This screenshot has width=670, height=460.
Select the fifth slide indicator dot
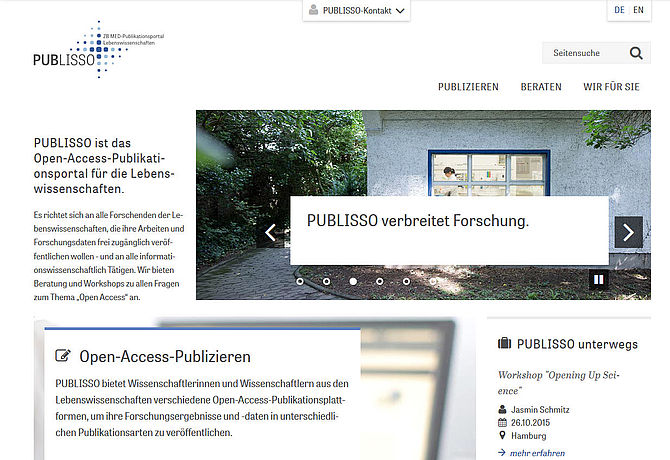pyautogui.click(x=405, y=282)
